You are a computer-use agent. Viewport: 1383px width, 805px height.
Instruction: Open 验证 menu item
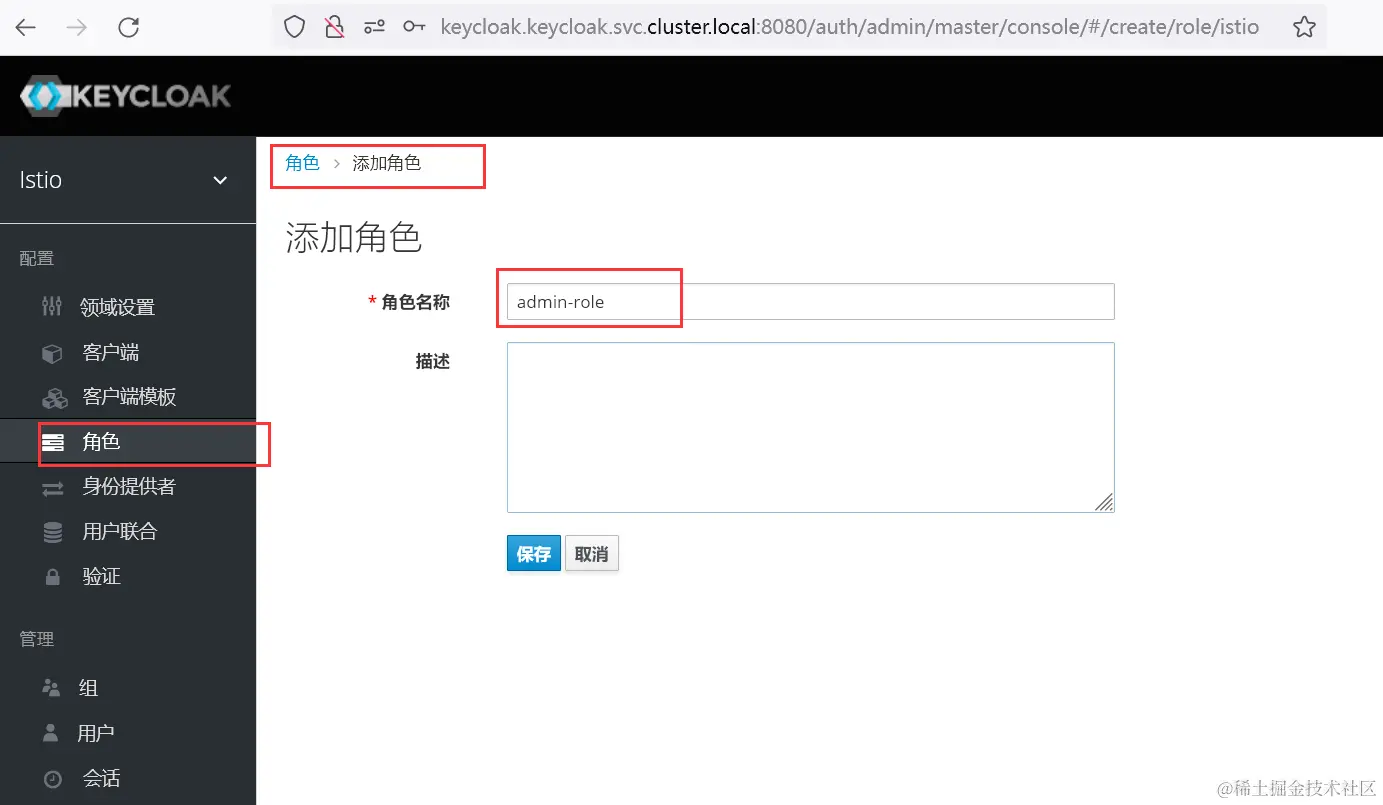(x=101, y=577)
